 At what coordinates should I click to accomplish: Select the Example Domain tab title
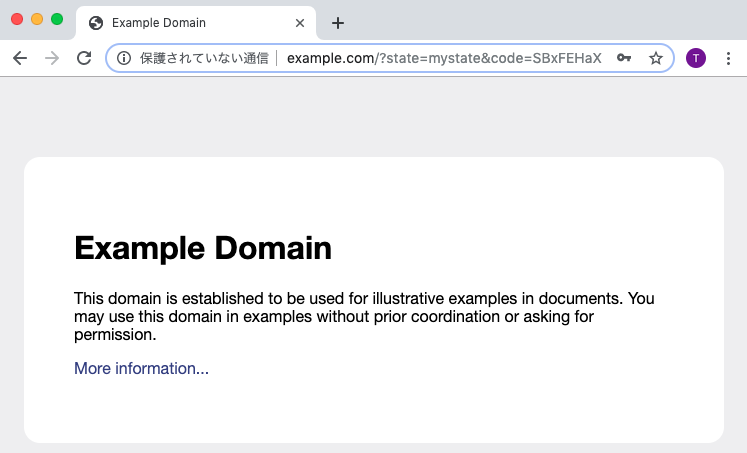coord(158,23)
